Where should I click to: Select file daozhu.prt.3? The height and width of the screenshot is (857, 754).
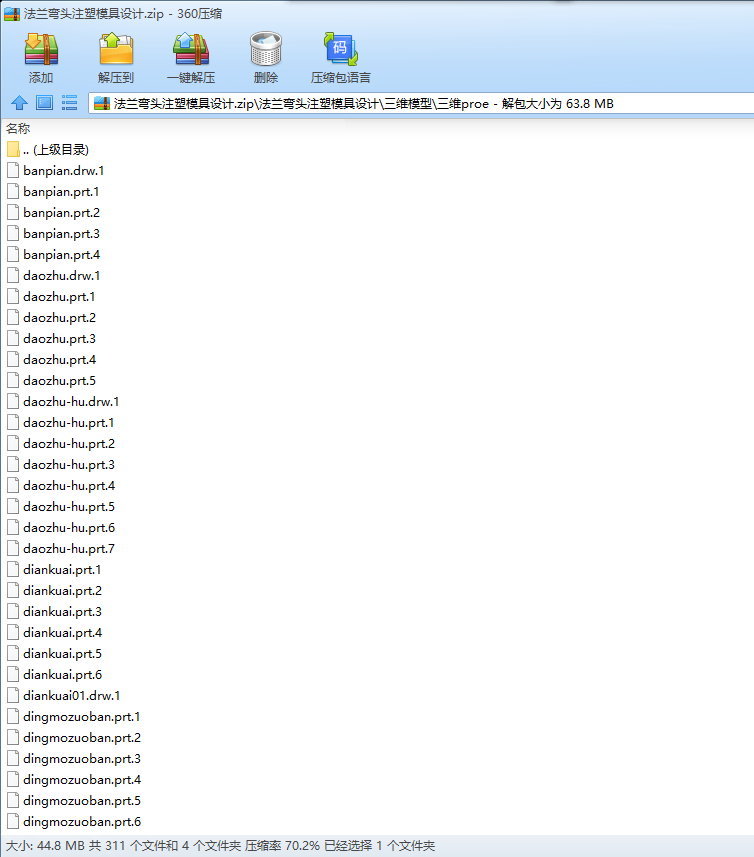51,339
